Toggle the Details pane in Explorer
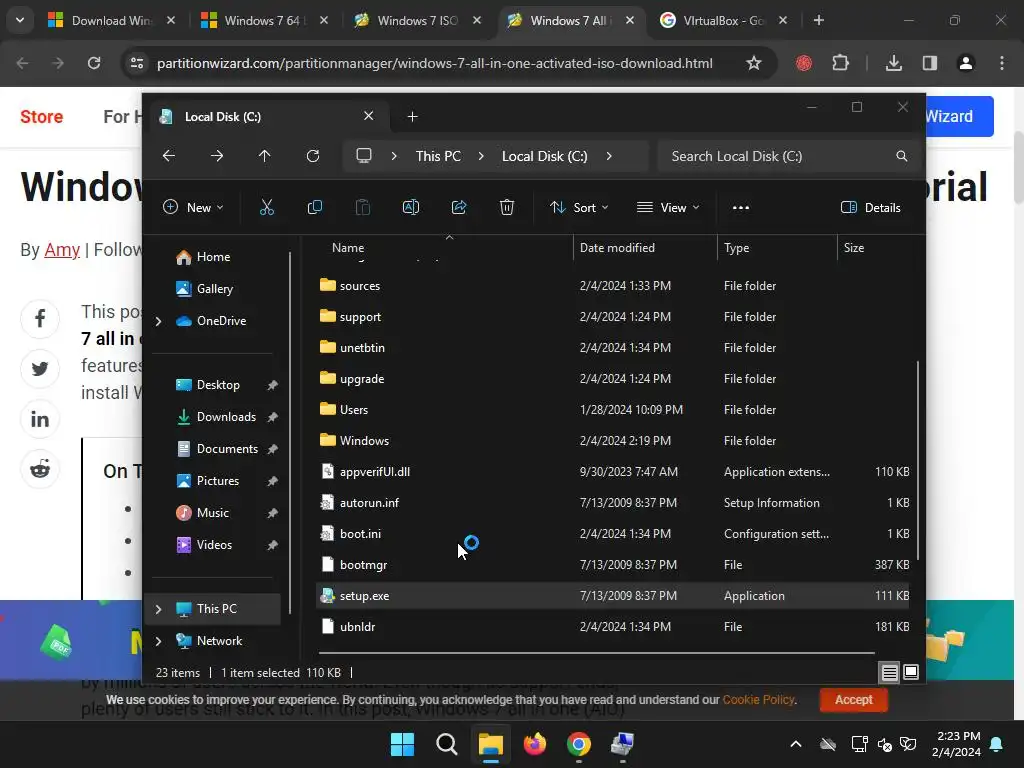Image resolution: width=1024 pixels, height=768 pixels. pos(871,208)
